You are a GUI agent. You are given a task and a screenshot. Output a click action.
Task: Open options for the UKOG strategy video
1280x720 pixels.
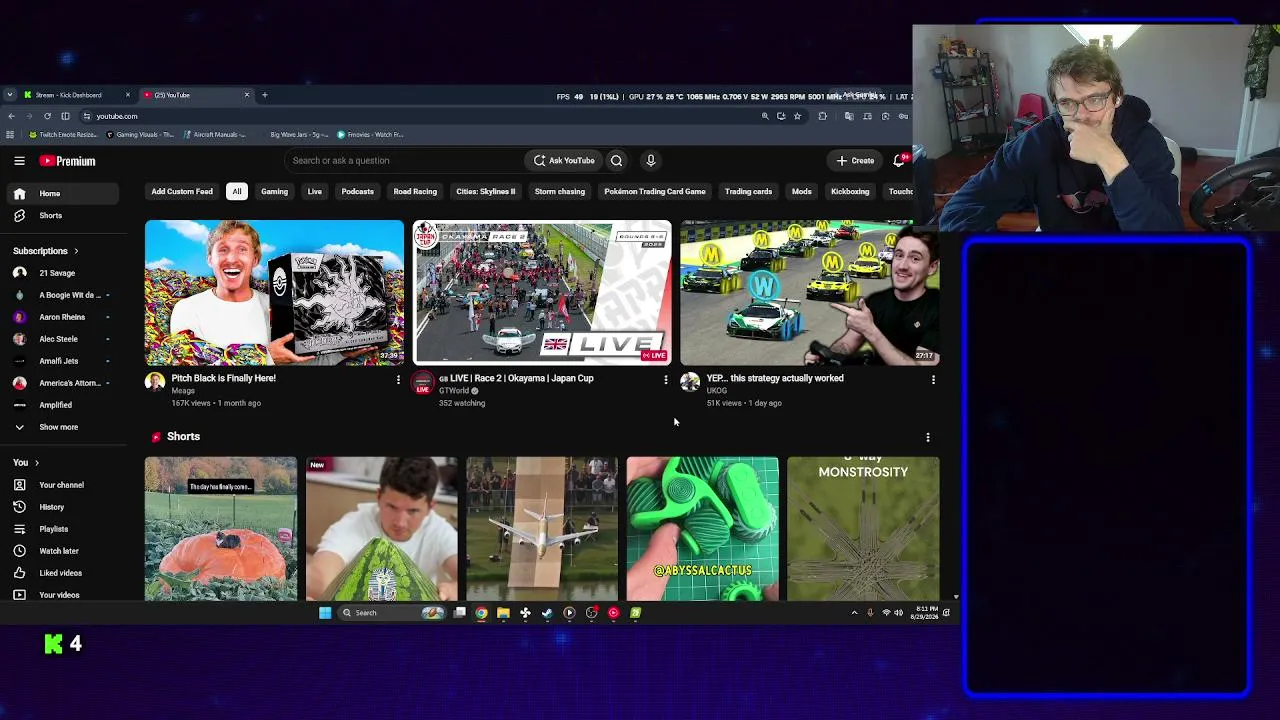point(933,380)
